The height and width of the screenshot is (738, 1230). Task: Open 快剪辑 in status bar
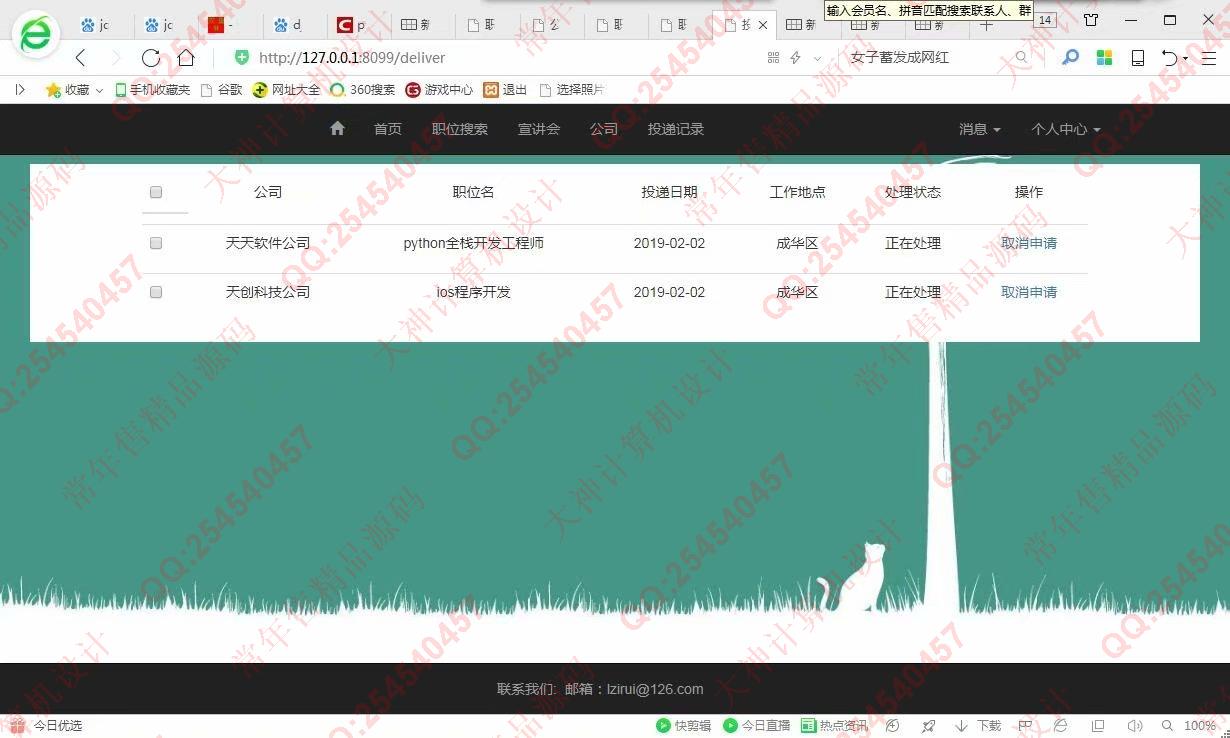(x=683, y=726)
